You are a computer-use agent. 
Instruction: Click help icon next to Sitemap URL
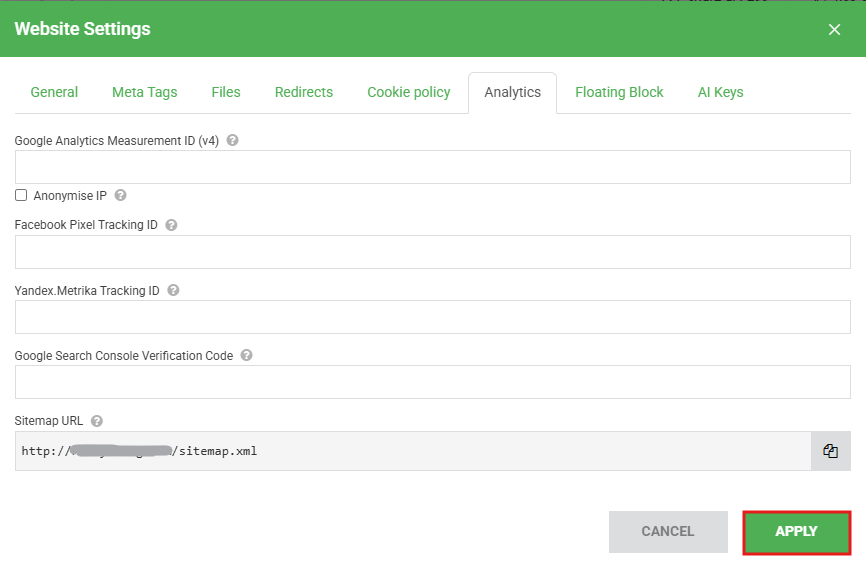(x=97, y=421)
